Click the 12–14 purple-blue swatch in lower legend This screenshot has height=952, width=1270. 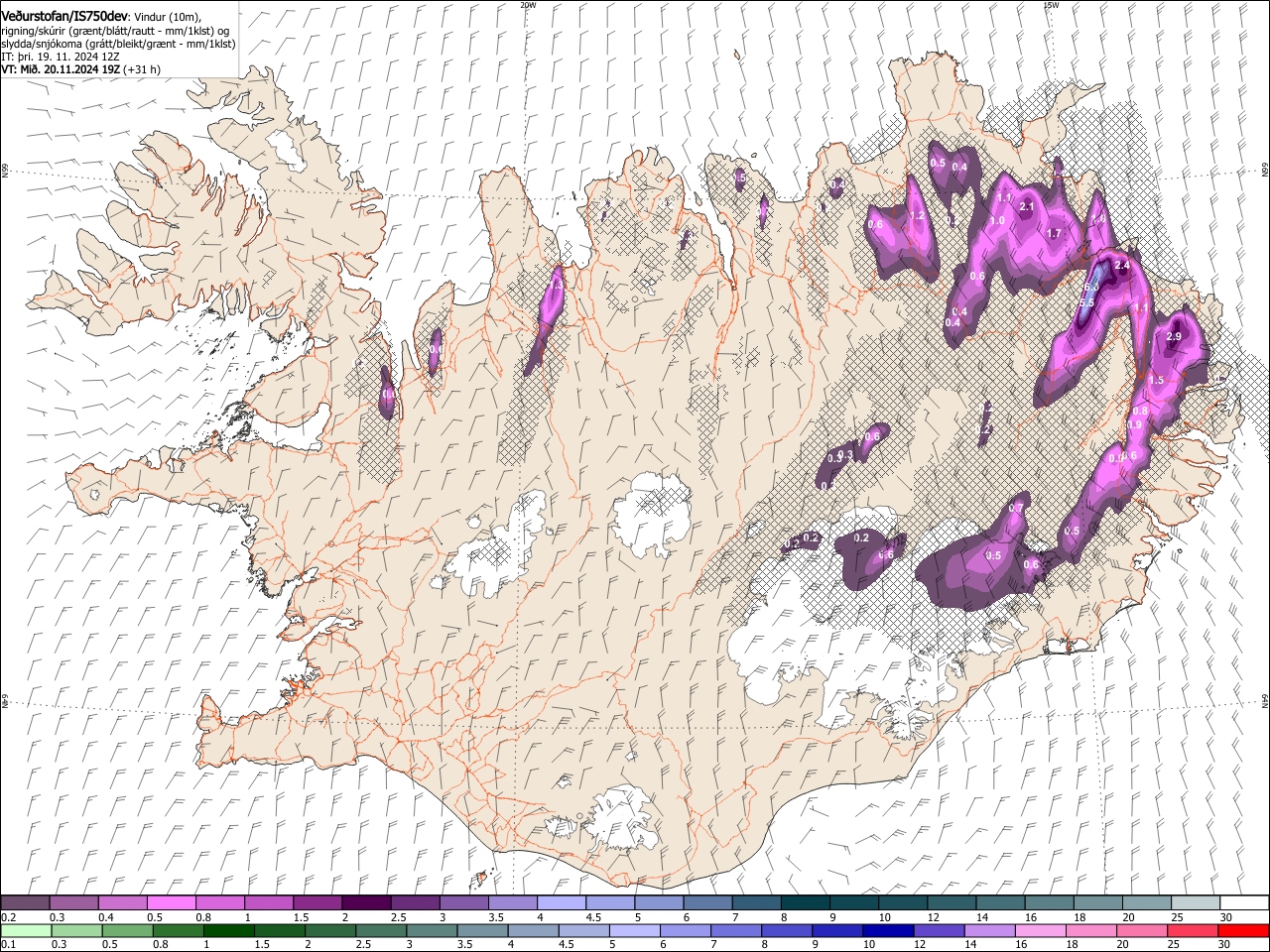(x=939, y=930)
